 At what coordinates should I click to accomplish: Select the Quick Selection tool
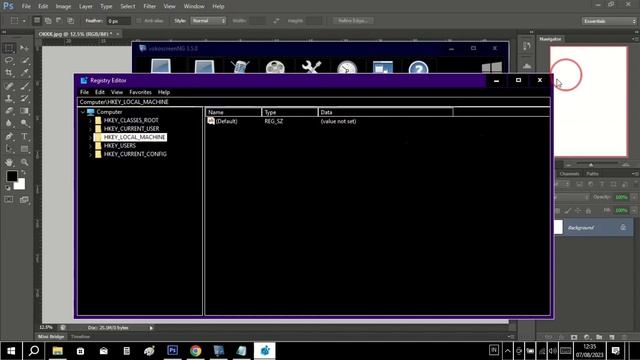(x=24, y=60)
